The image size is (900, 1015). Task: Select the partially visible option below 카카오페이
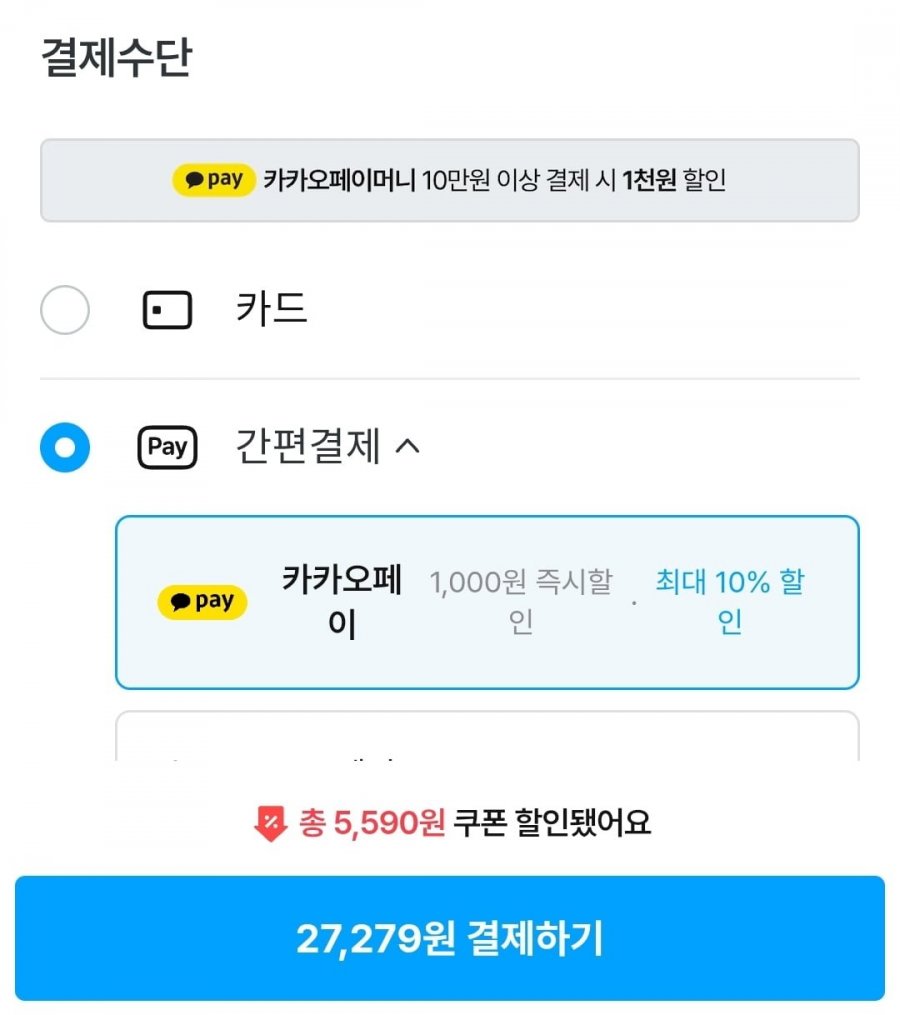point(487,736)
